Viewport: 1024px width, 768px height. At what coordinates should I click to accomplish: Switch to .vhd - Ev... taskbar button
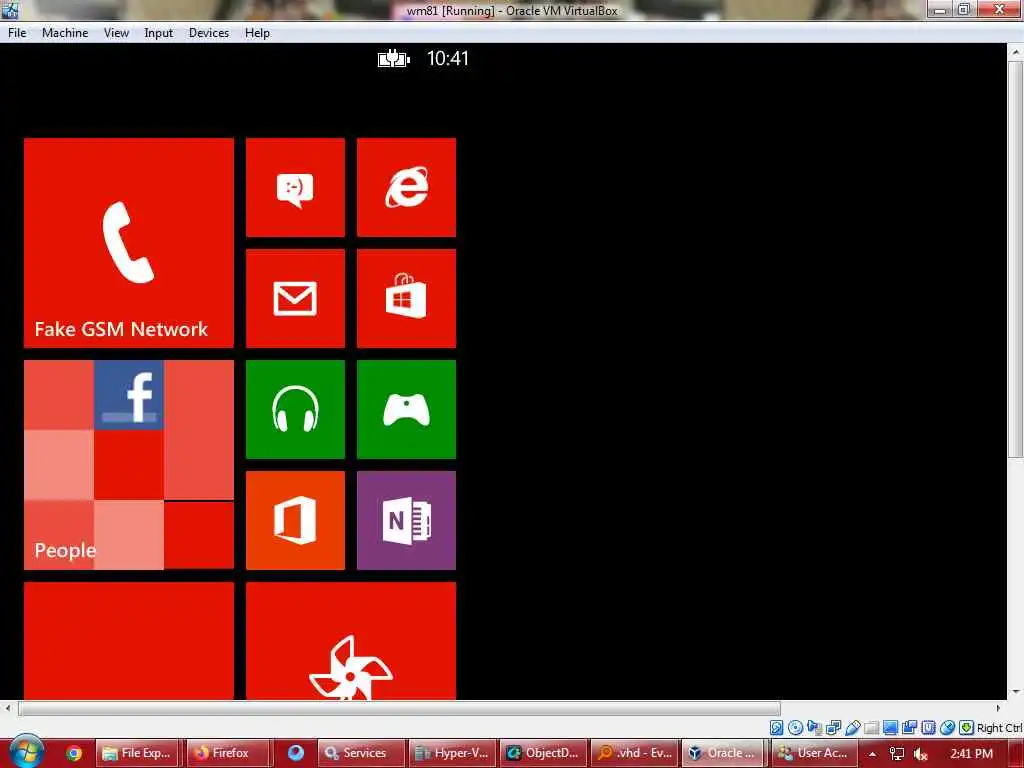[633, 753]
